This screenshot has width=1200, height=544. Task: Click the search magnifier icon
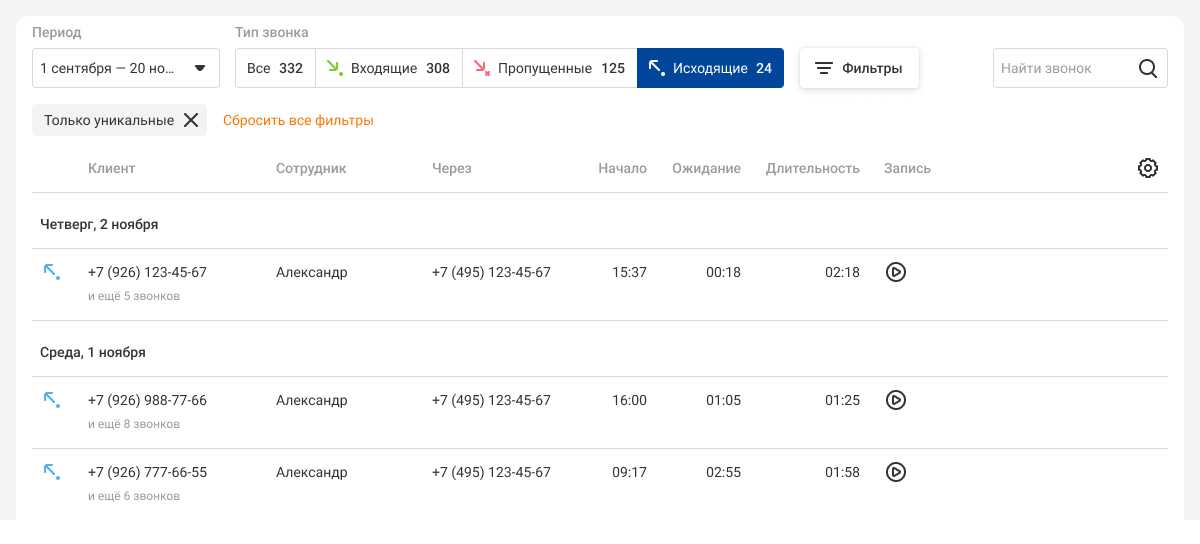coord(1148,69)
